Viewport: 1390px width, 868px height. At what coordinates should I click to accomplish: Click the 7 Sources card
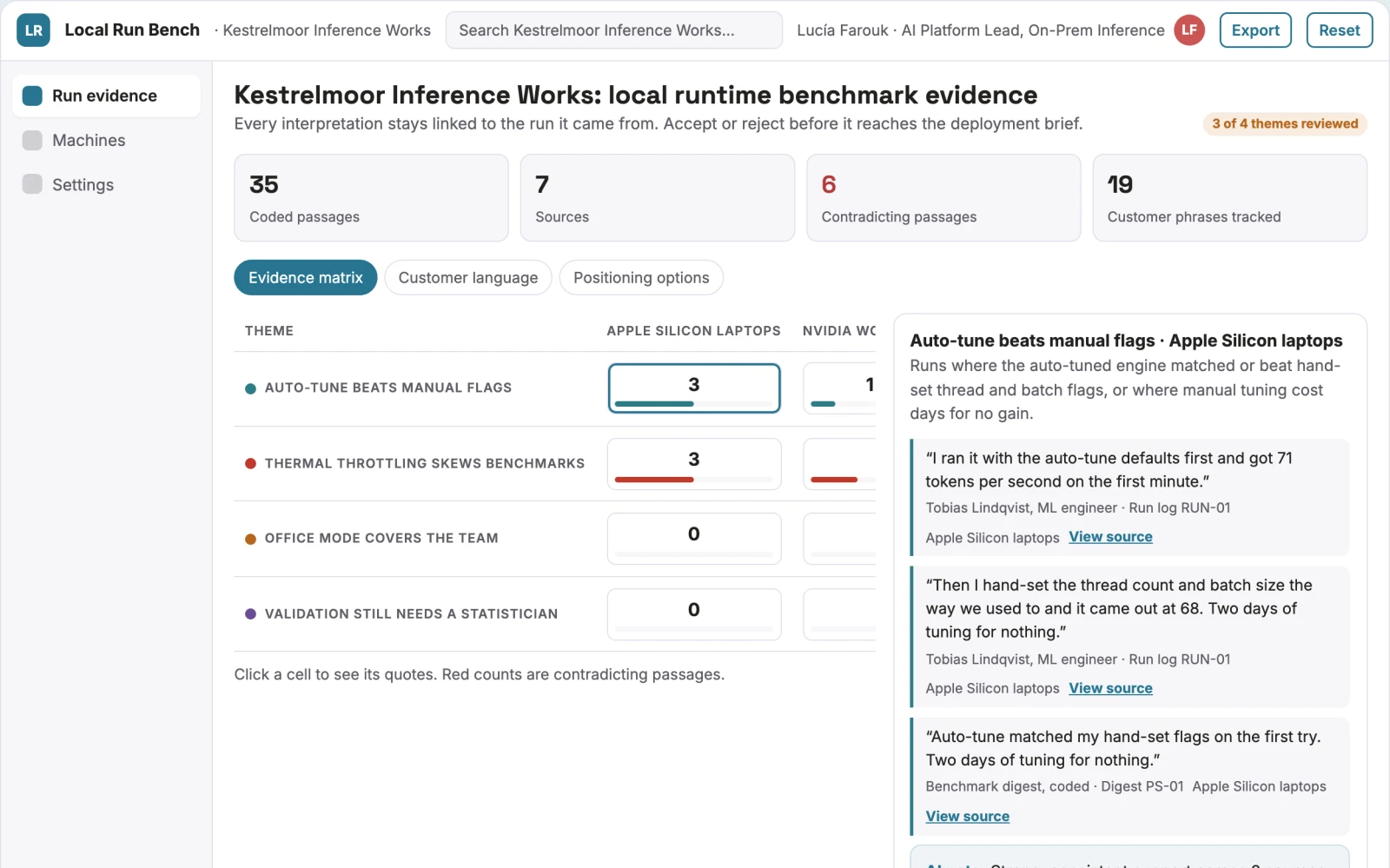(658, 198)
